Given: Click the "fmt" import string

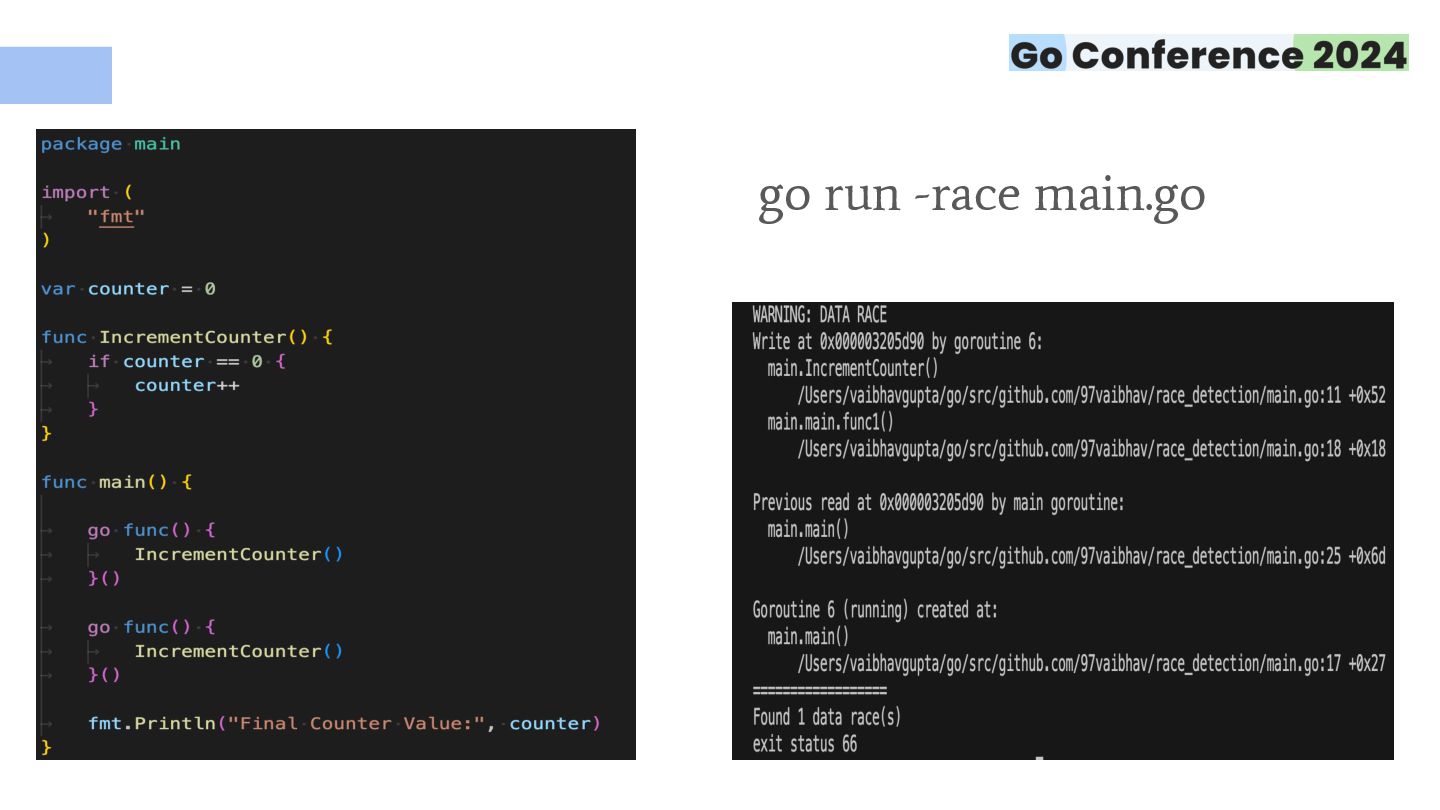Looking at the screenshot, I should click(x=116, y=216).
